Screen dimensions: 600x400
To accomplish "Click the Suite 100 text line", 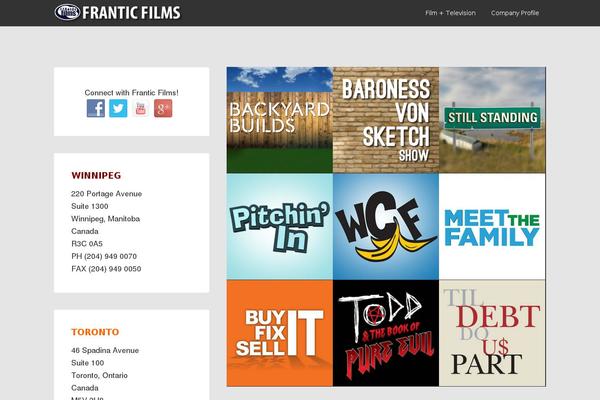I will coord(88,363).
